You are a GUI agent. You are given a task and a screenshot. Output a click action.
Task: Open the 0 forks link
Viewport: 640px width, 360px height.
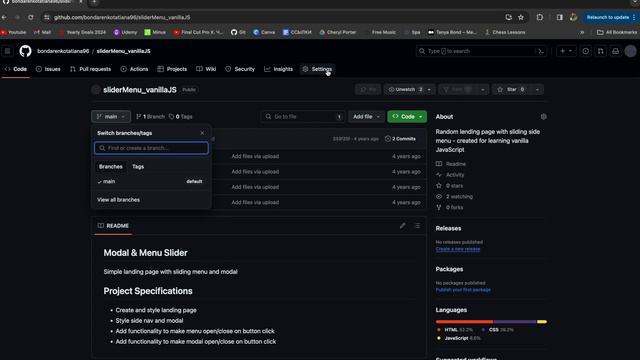click(x=449, y=207)
